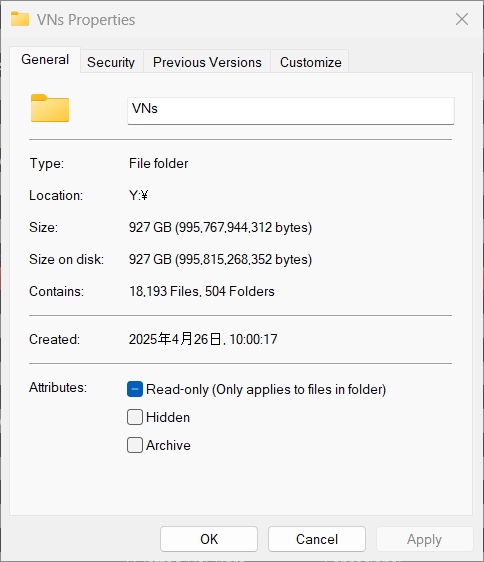Screen dimensions: 484x562
Task: Select the General tab
Action: 45,59
